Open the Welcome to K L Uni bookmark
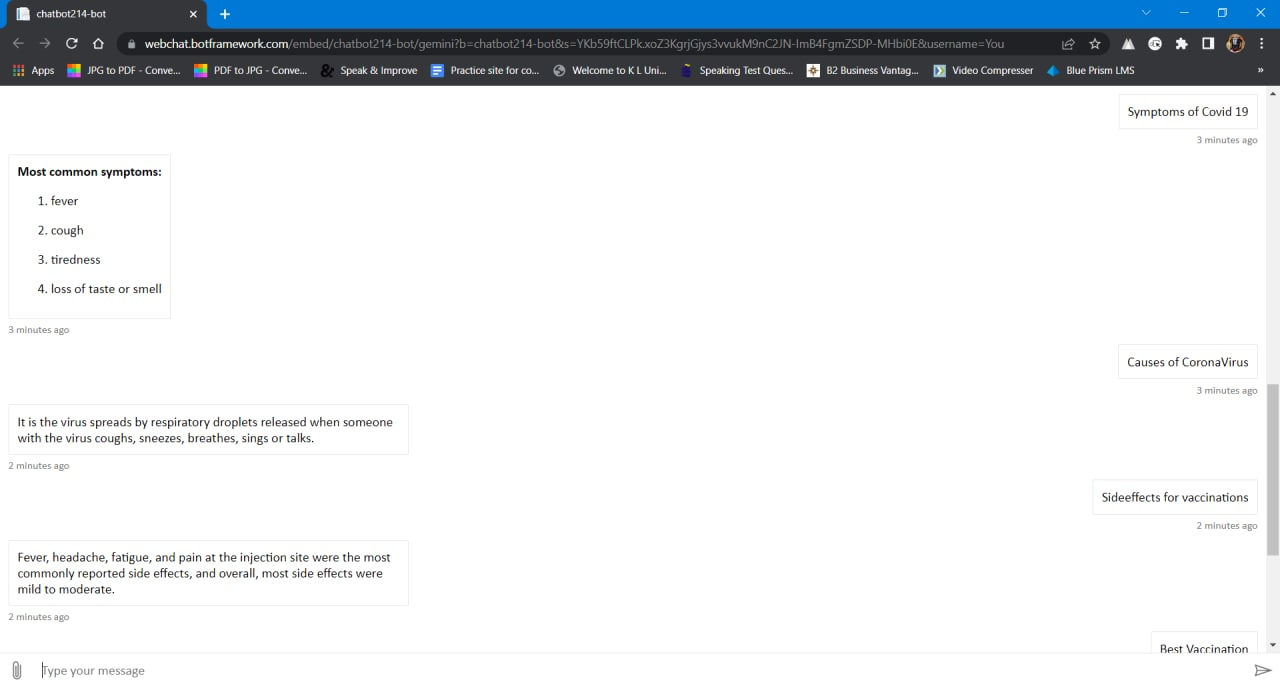 coord(610,70)
